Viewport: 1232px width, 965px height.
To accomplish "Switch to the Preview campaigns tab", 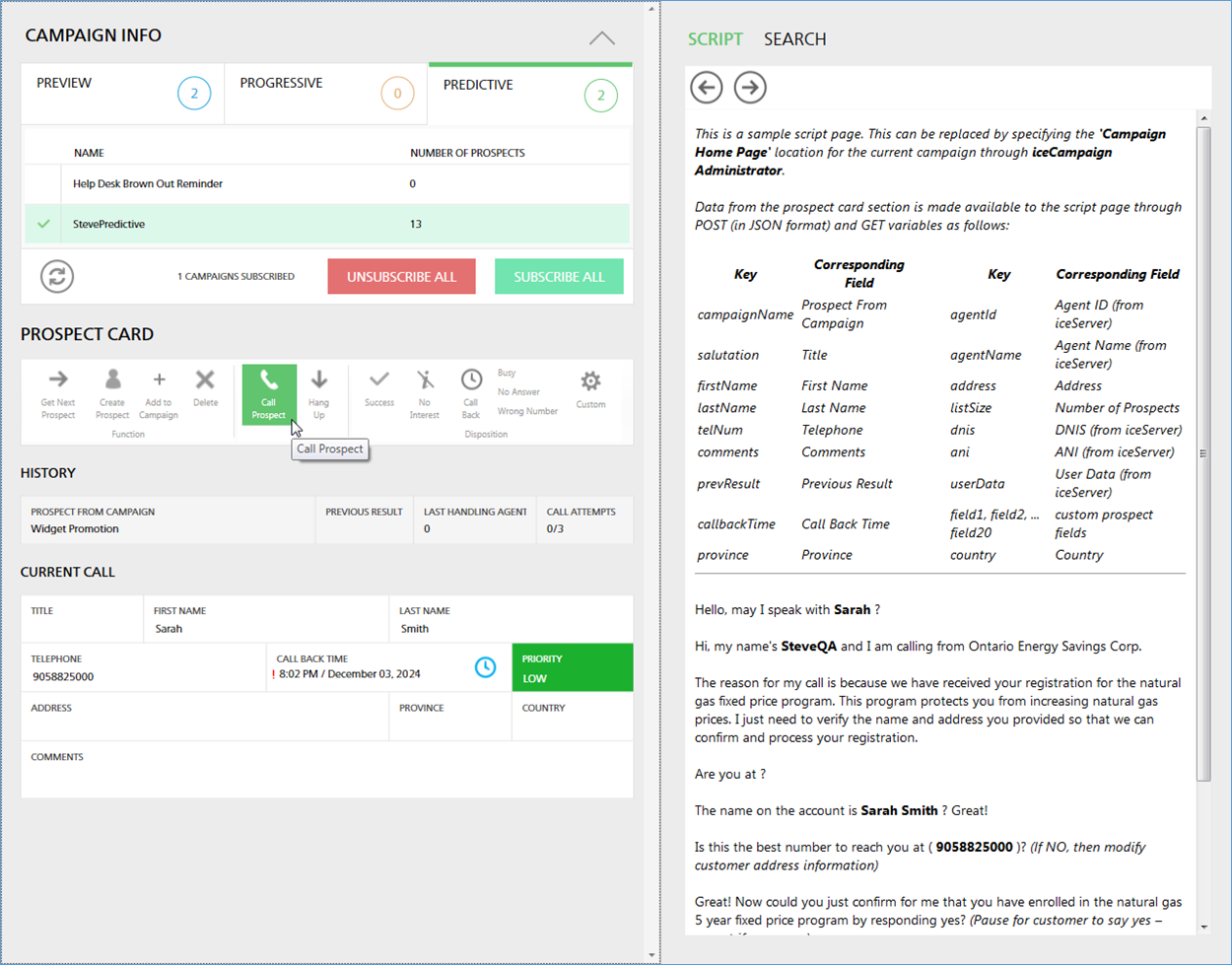I will (x=122, y=94).
